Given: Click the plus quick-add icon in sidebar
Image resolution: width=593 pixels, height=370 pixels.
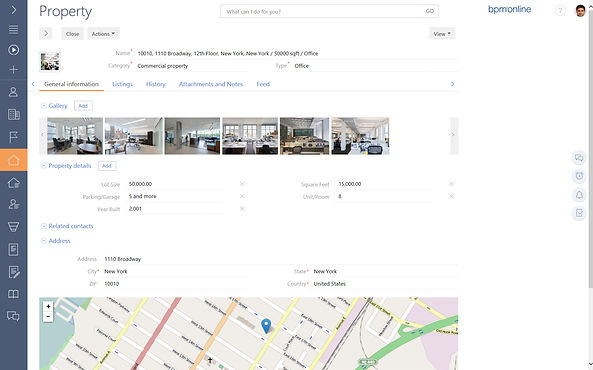Looking at the screenshot, I should [x=13, y=70].
